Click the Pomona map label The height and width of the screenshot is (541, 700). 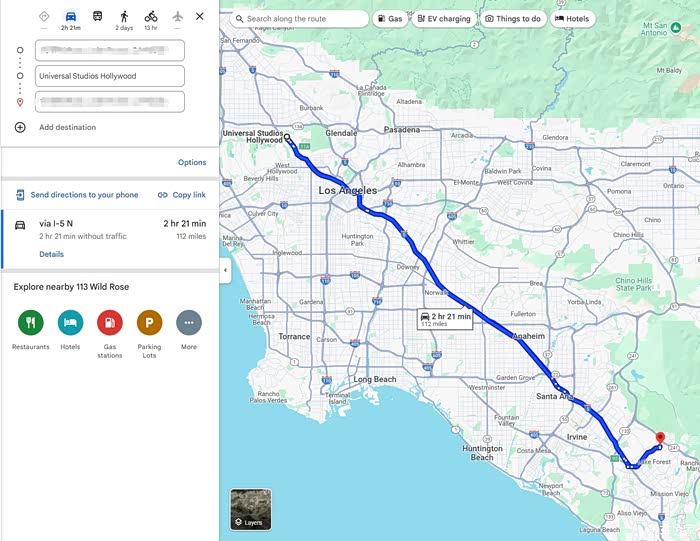pos(619,191)
